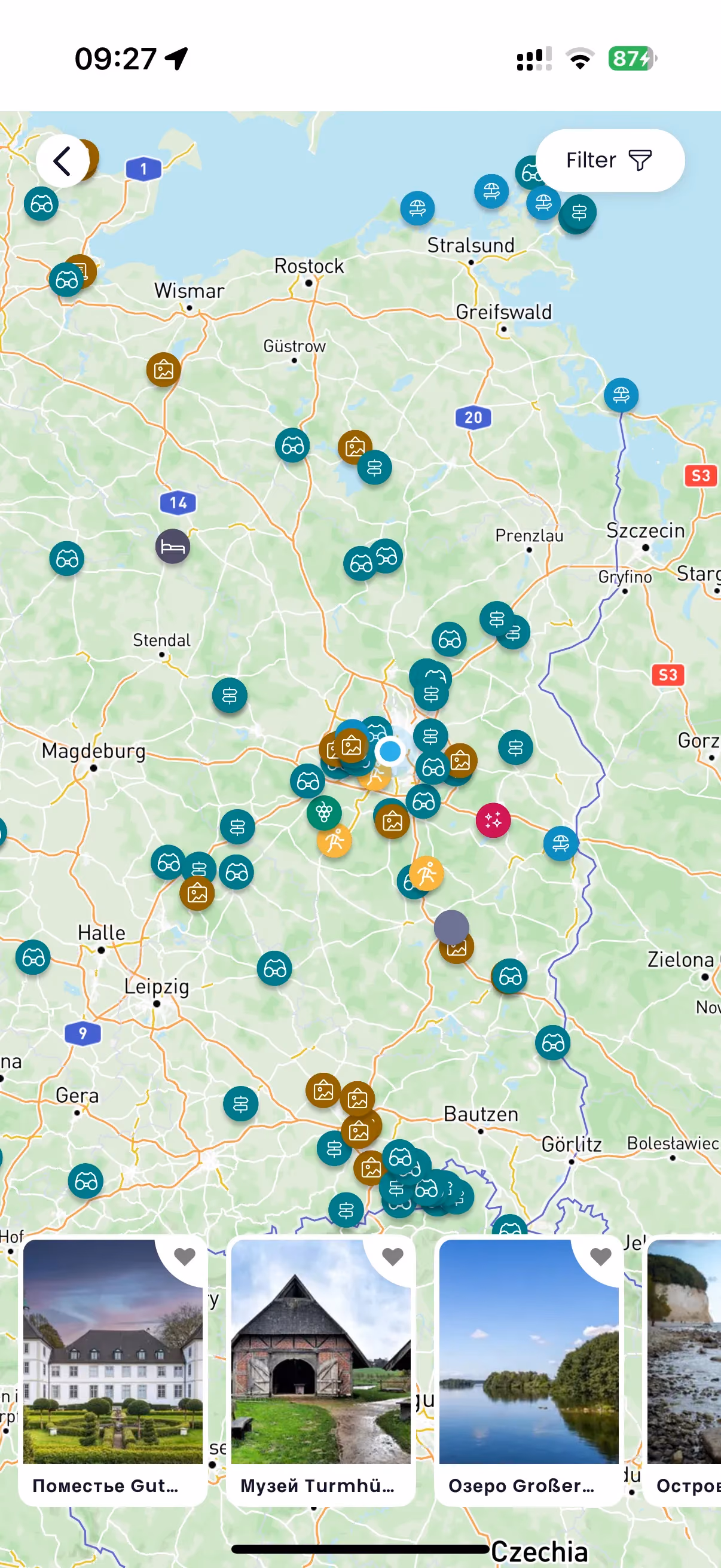The image size is (721, 1568).
Task: Tap the orange hiking marker south of Berlin
Action: (426, 874)
